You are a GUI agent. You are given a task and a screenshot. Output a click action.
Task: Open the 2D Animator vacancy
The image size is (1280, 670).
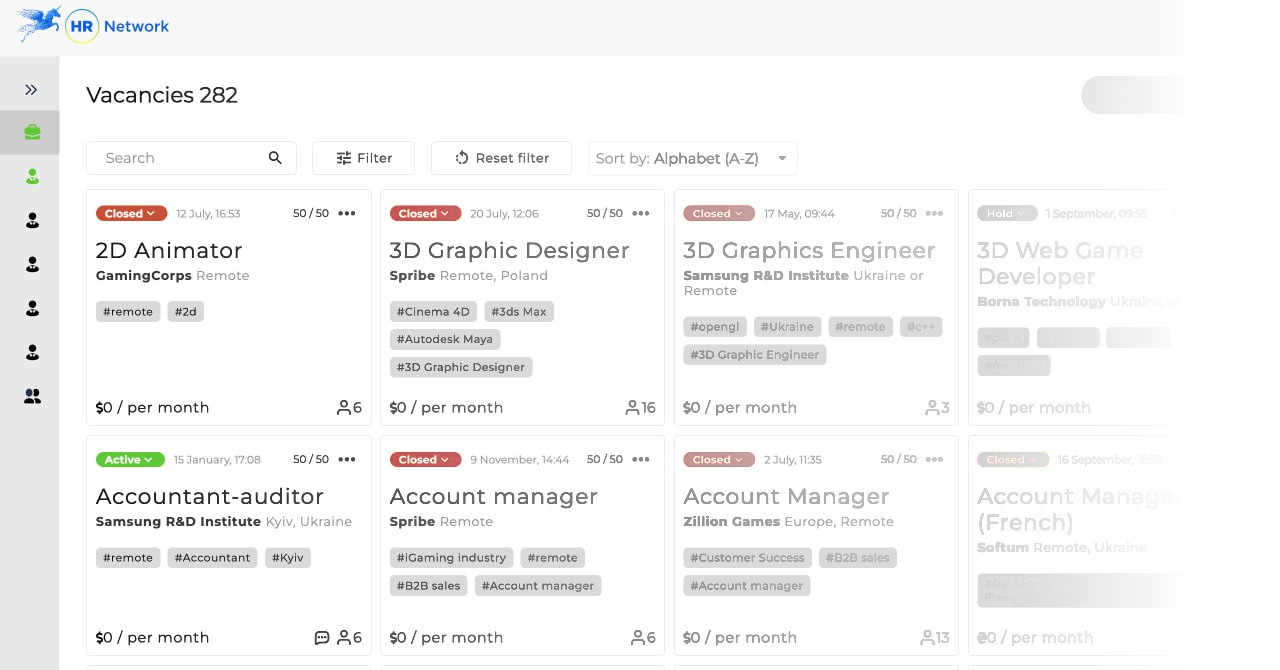pyautogui.click(x=169, y=250)
